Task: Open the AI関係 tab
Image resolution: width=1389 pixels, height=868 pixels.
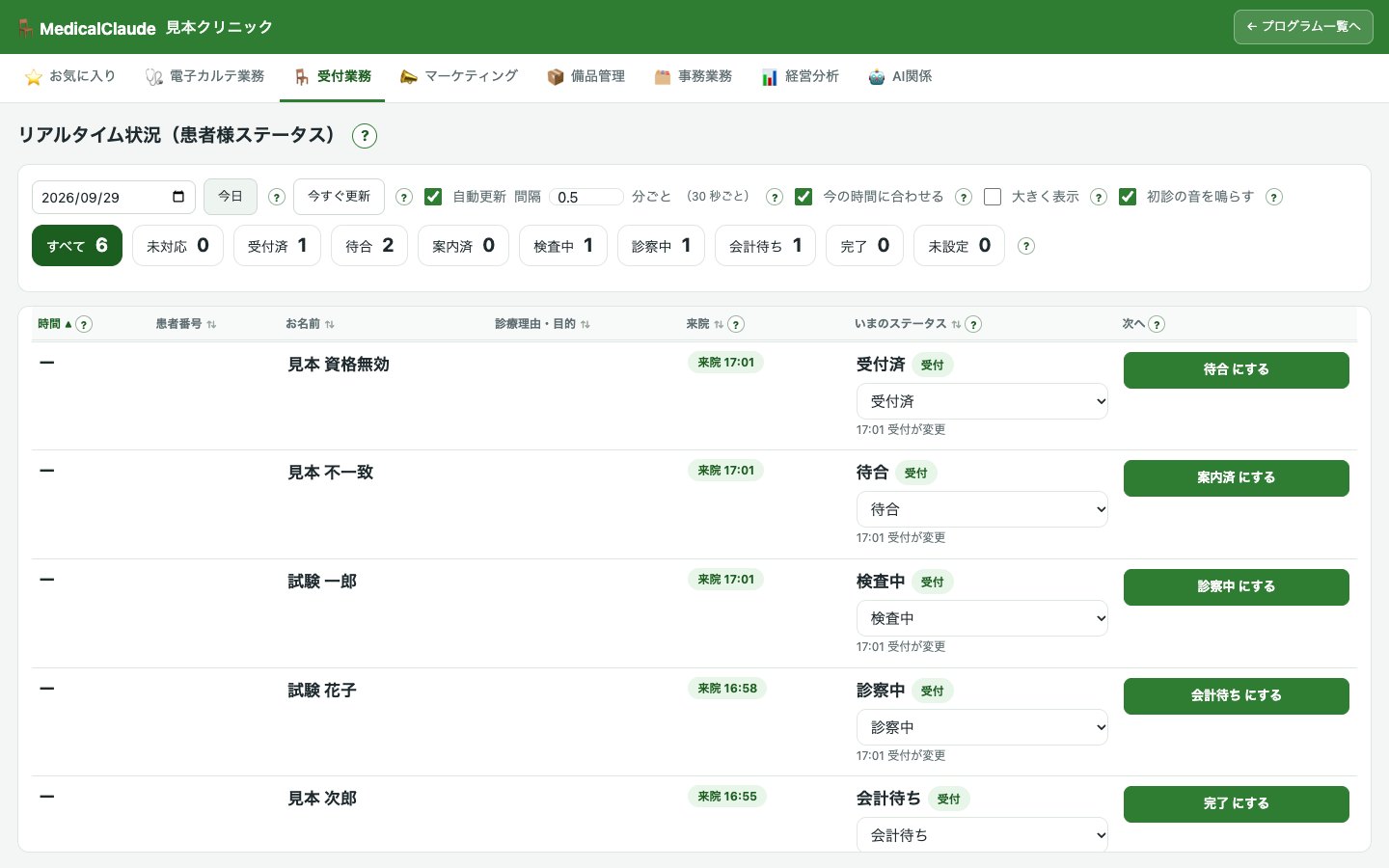Action: 900,76
